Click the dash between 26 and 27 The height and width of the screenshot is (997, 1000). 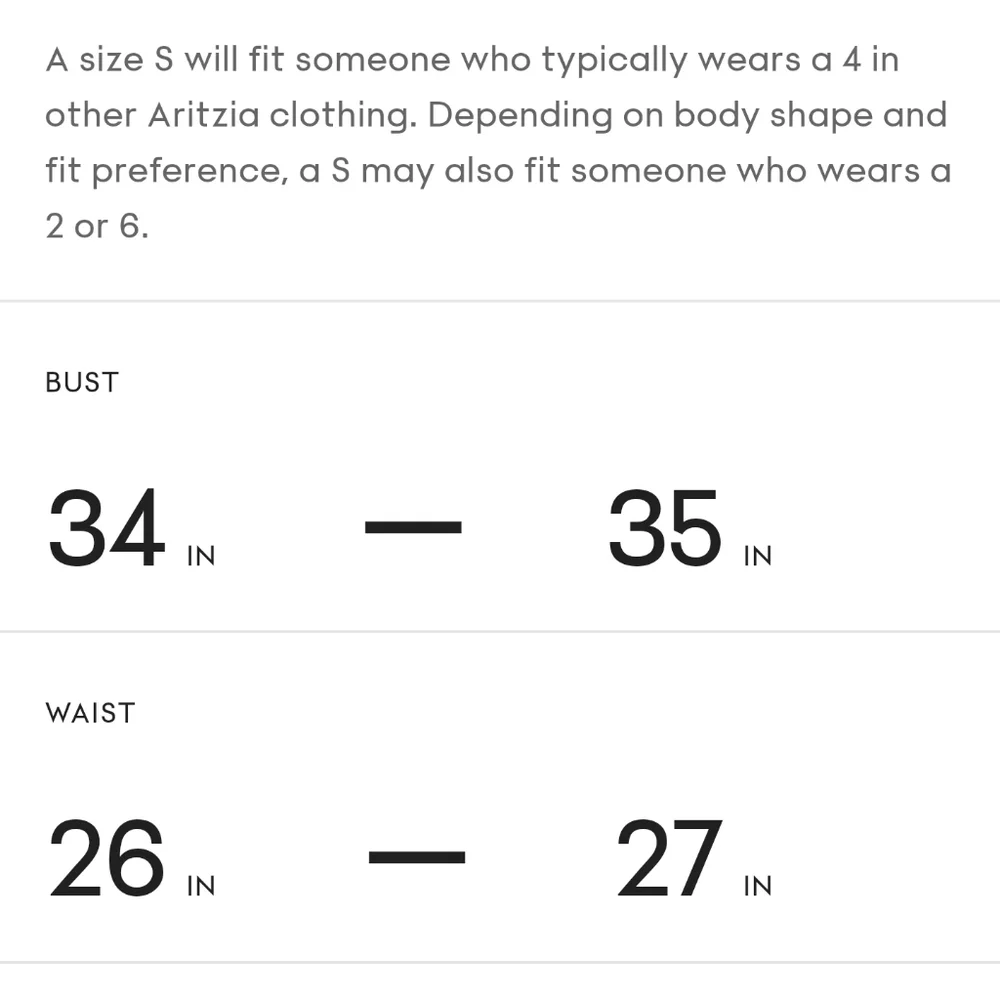click(416, 857)
